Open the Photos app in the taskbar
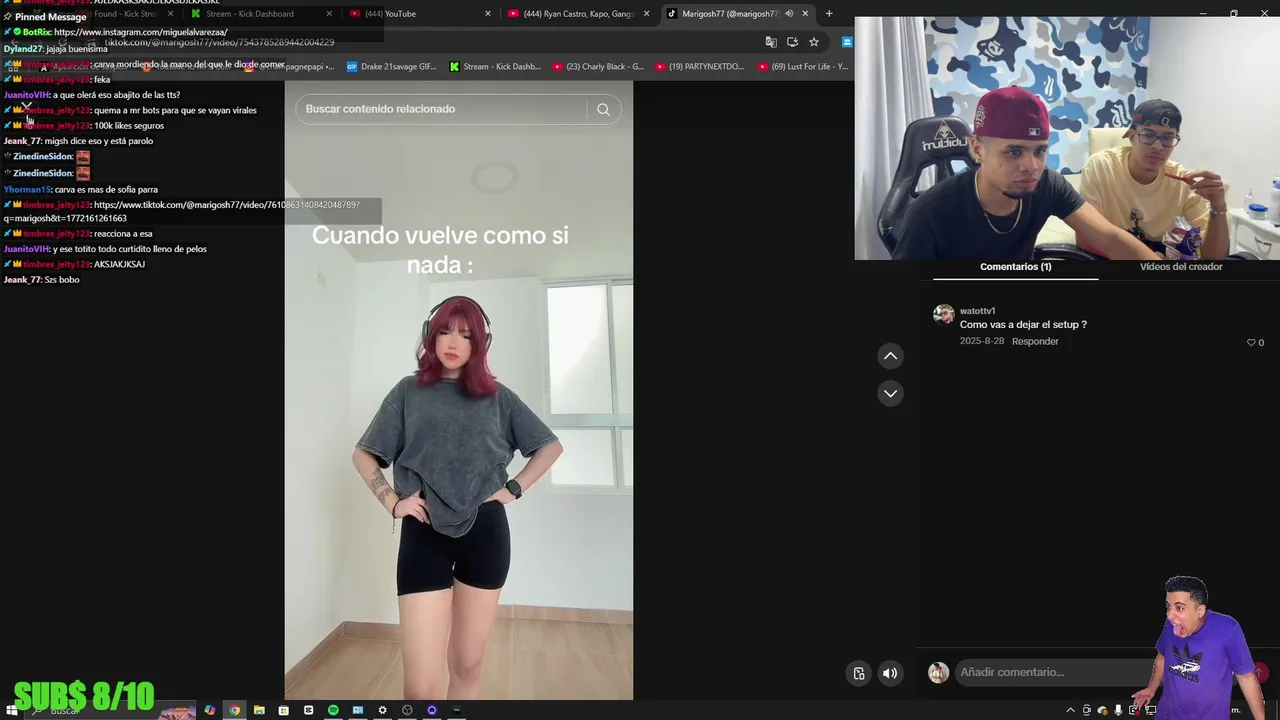 pyautogui.click(x=357, y=710)
